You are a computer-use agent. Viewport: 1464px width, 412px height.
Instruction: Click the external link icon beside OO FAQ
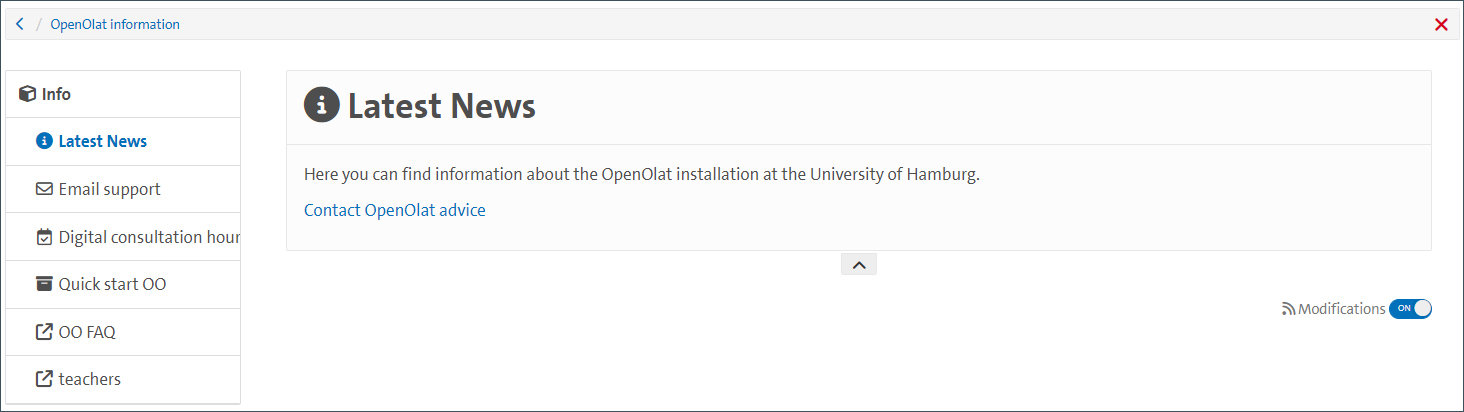click(44, 332)
